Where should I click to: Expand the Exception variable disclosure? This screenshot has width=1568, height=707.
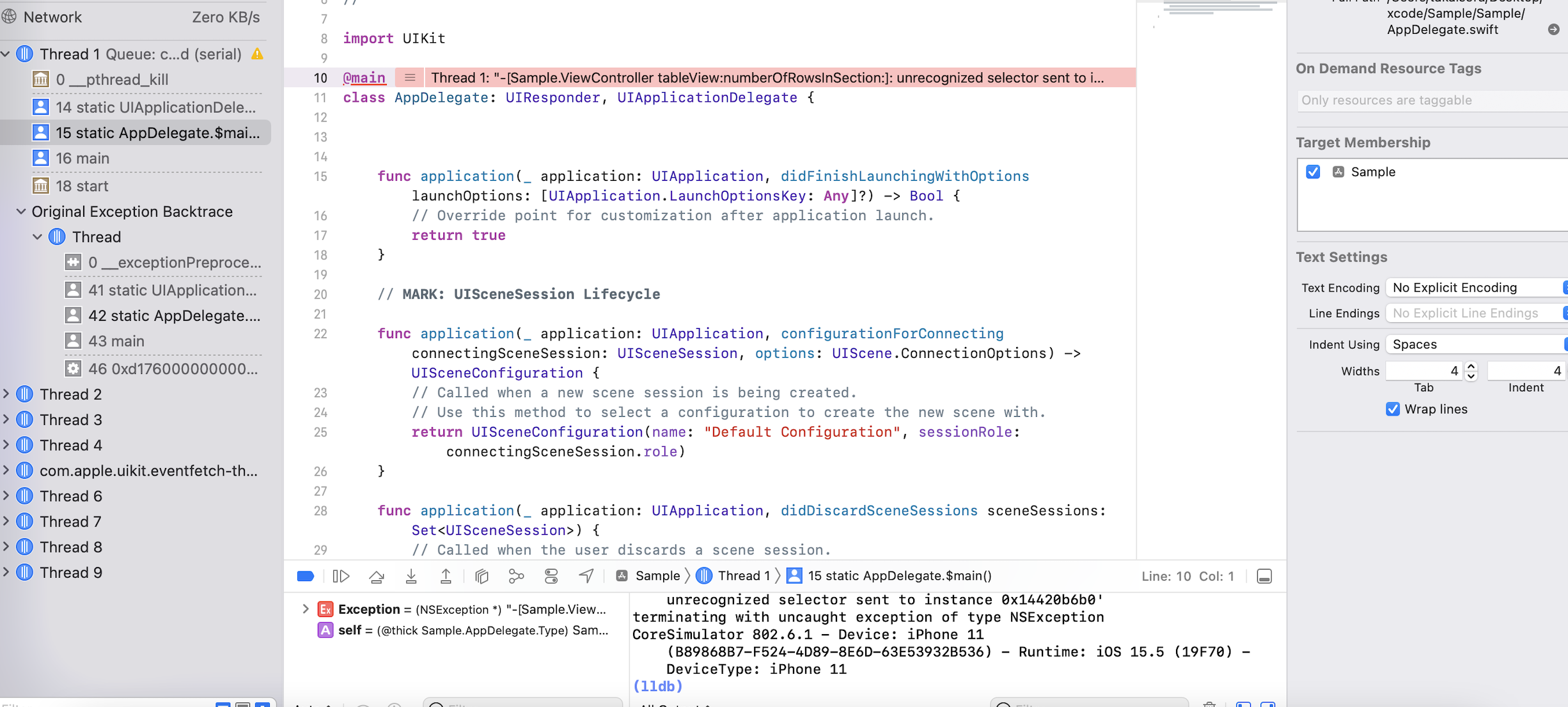(x=306, y=609)
